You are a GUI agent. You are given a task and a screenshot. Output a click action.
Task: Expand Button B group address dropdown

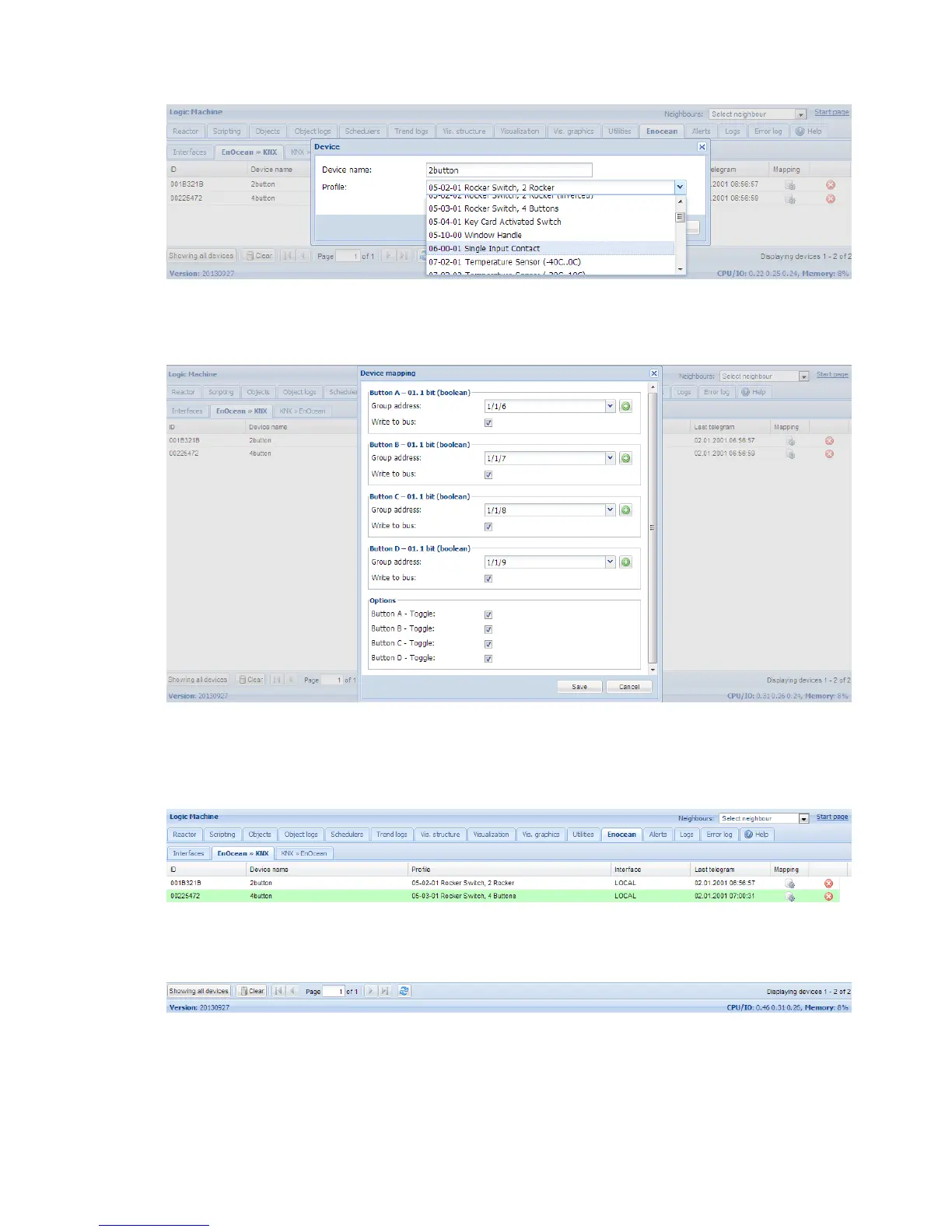point(611,458)
